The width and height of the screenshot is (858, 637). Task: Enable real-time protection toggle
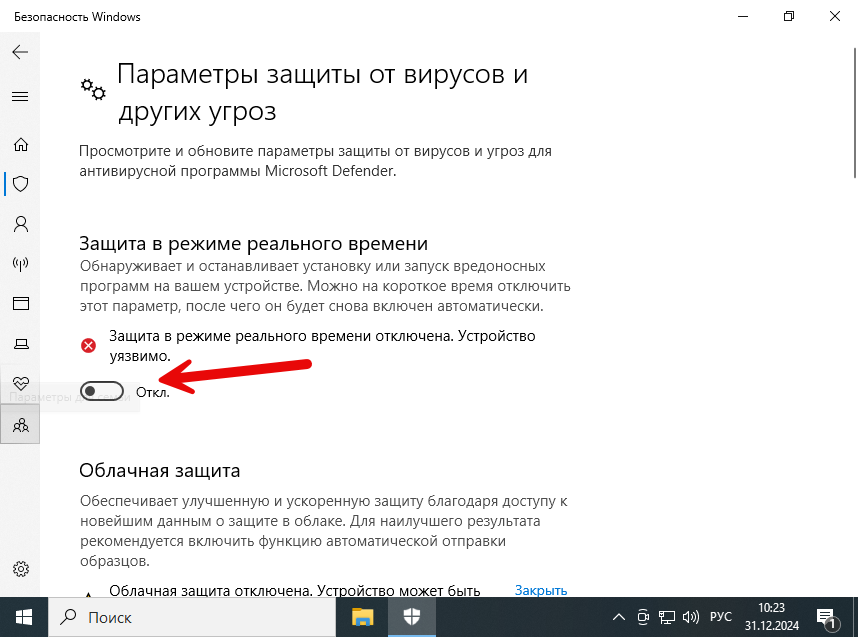pos(102,391)
